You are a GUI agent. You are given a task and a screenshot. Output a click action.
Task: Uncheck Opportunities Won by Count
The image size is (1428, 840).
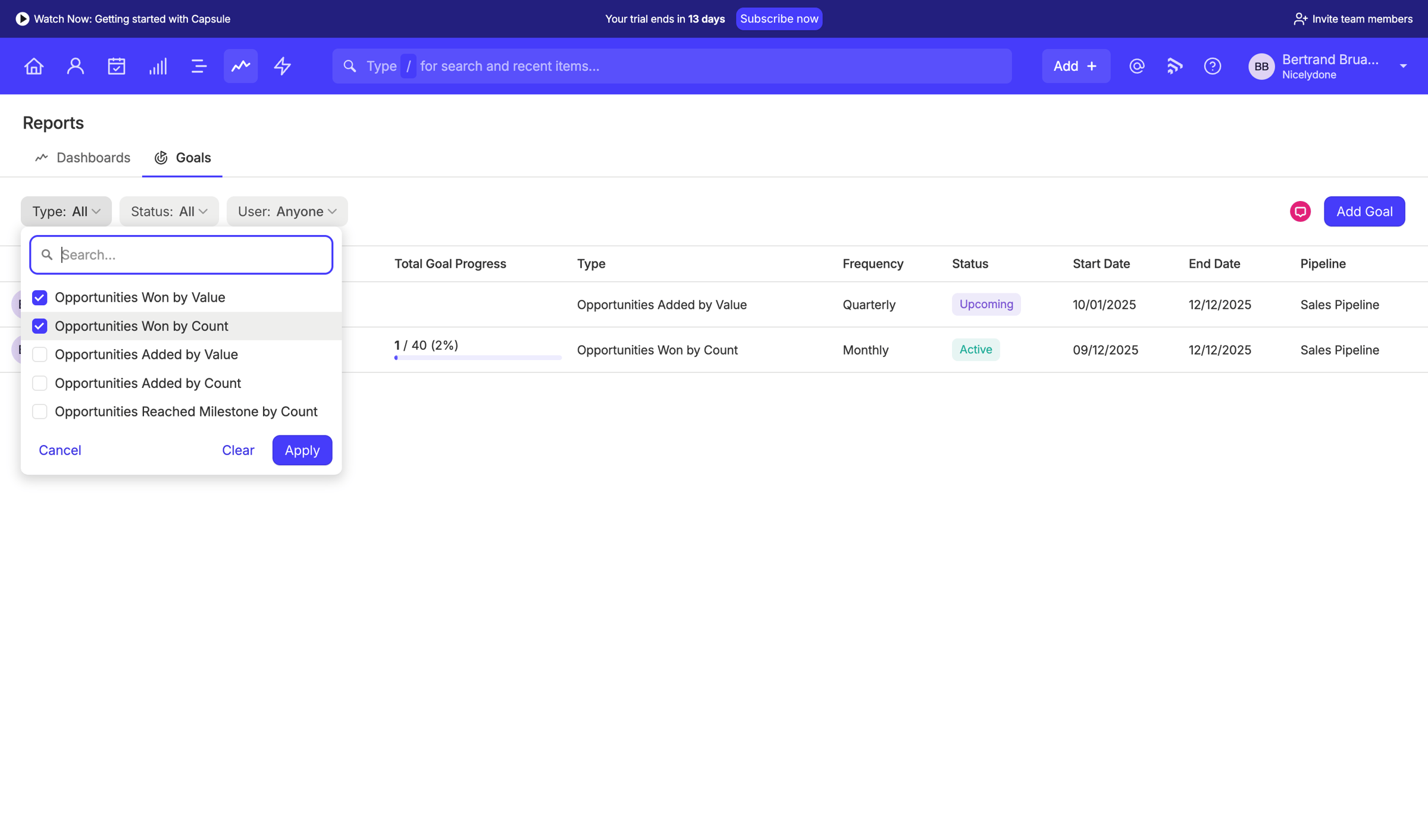coord(39,326)
